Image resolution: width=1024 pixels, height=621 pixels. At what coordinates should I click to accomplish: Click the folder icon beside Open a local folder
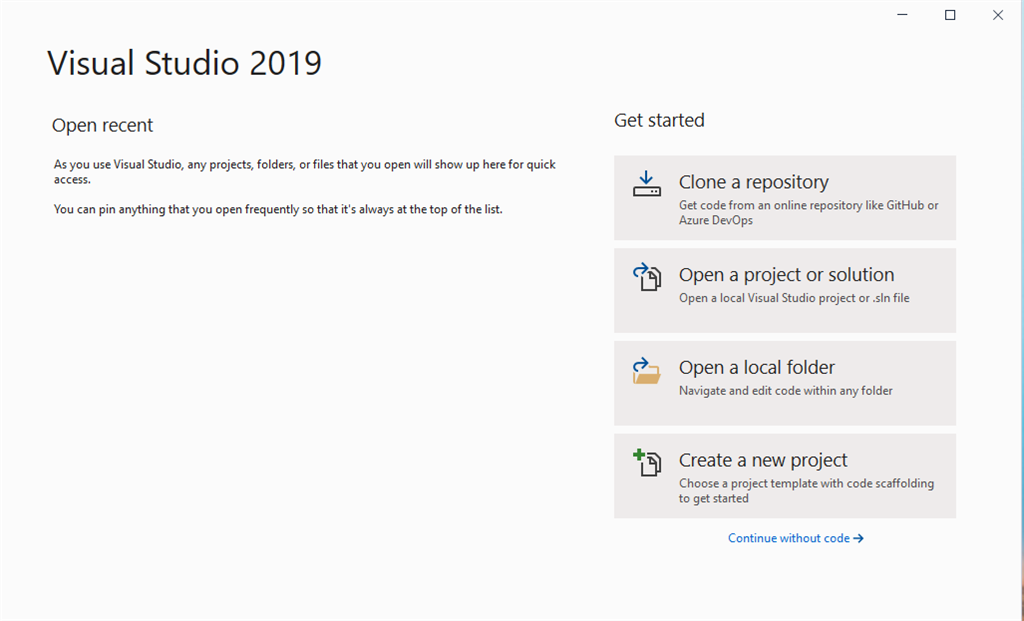[x=647, y=371]
